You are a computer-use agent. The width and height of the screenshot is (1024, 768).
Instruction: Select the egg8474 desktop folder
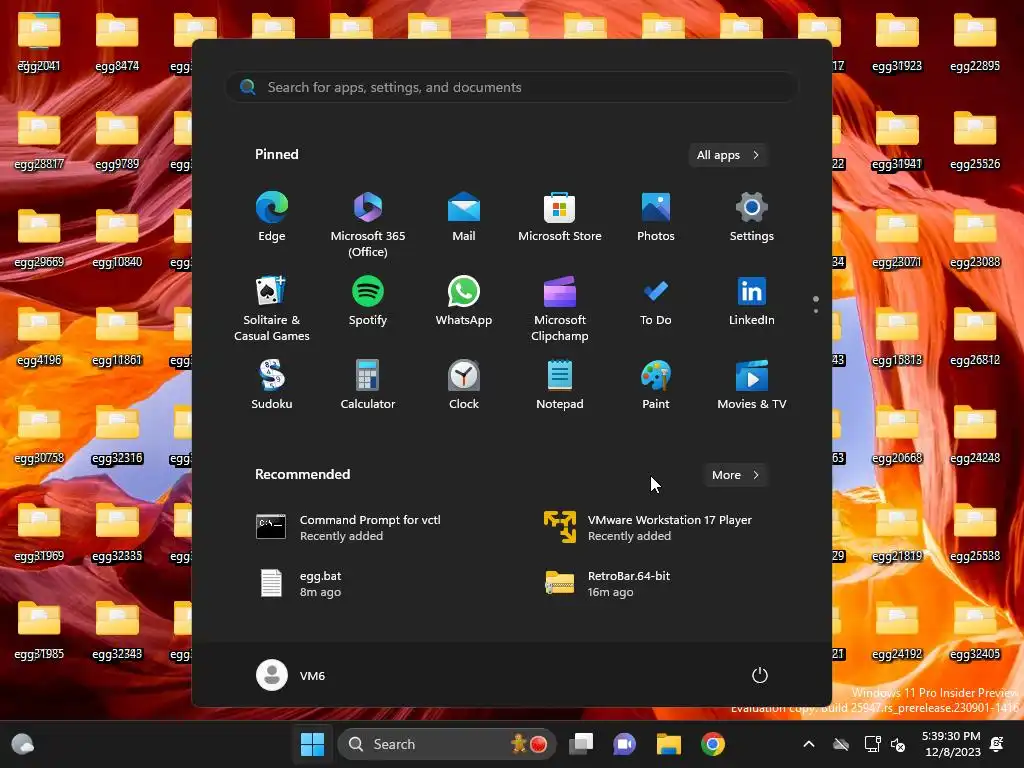[117, 42]
